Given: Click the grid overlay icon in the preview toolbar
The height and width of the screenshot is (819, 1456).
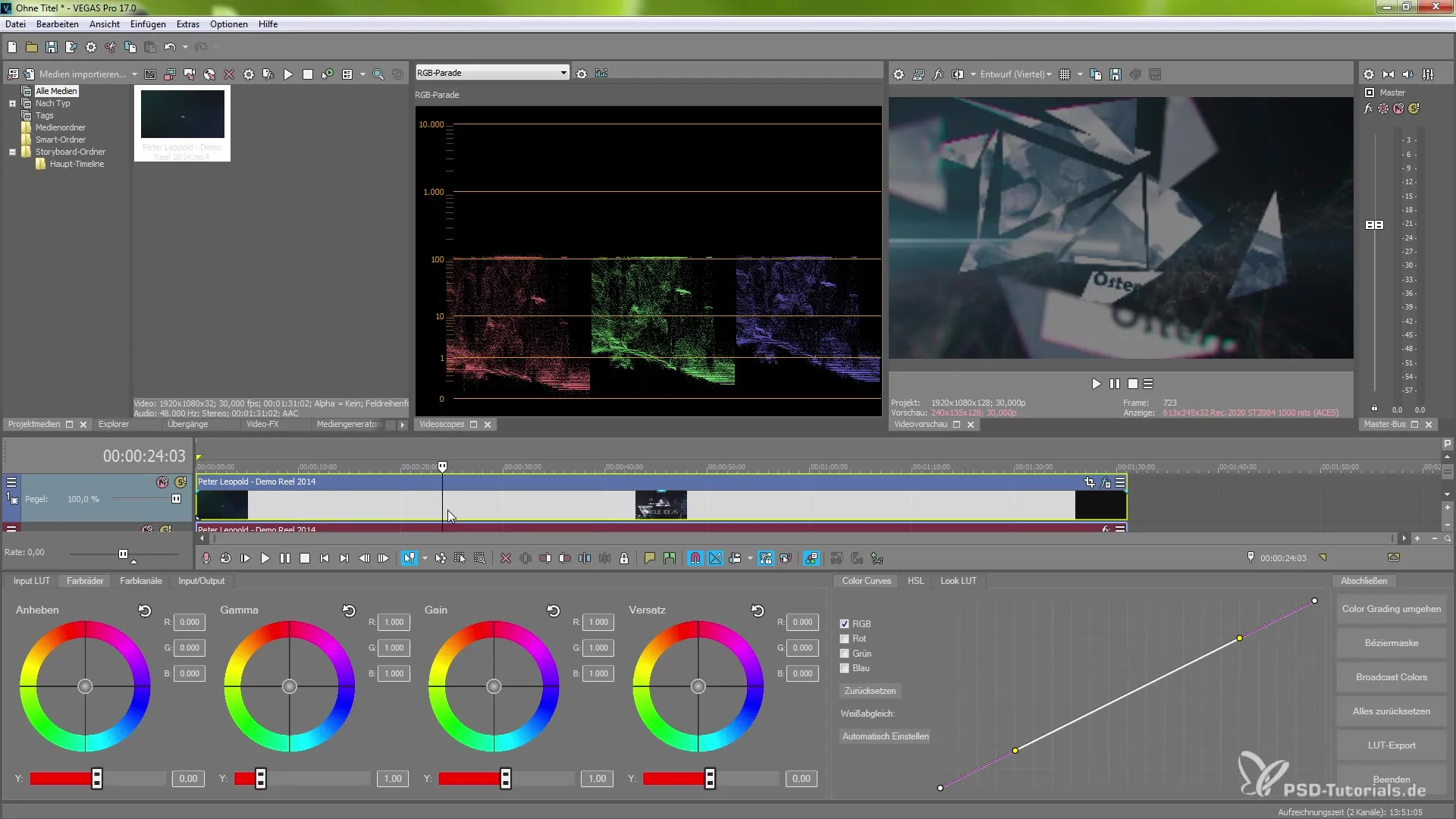Looking at the screenshot, I should click(1065, 74).
